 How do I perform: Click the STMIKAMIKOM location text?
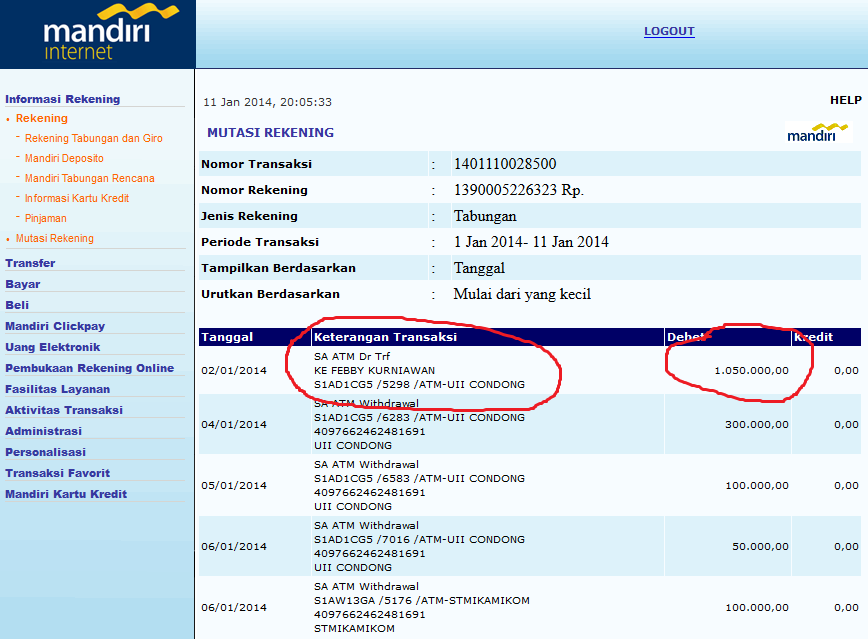click(x=354, y=628)
